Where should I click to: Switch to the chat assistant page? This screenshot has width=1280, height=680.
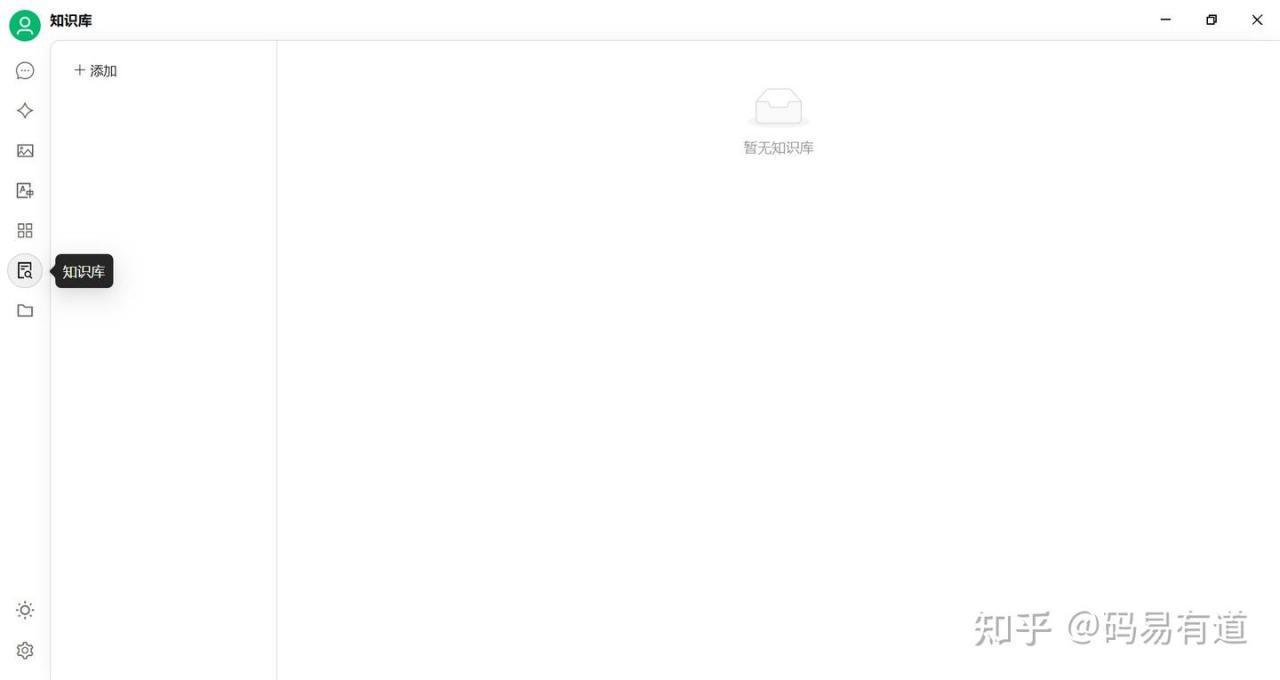click(25, 71)
